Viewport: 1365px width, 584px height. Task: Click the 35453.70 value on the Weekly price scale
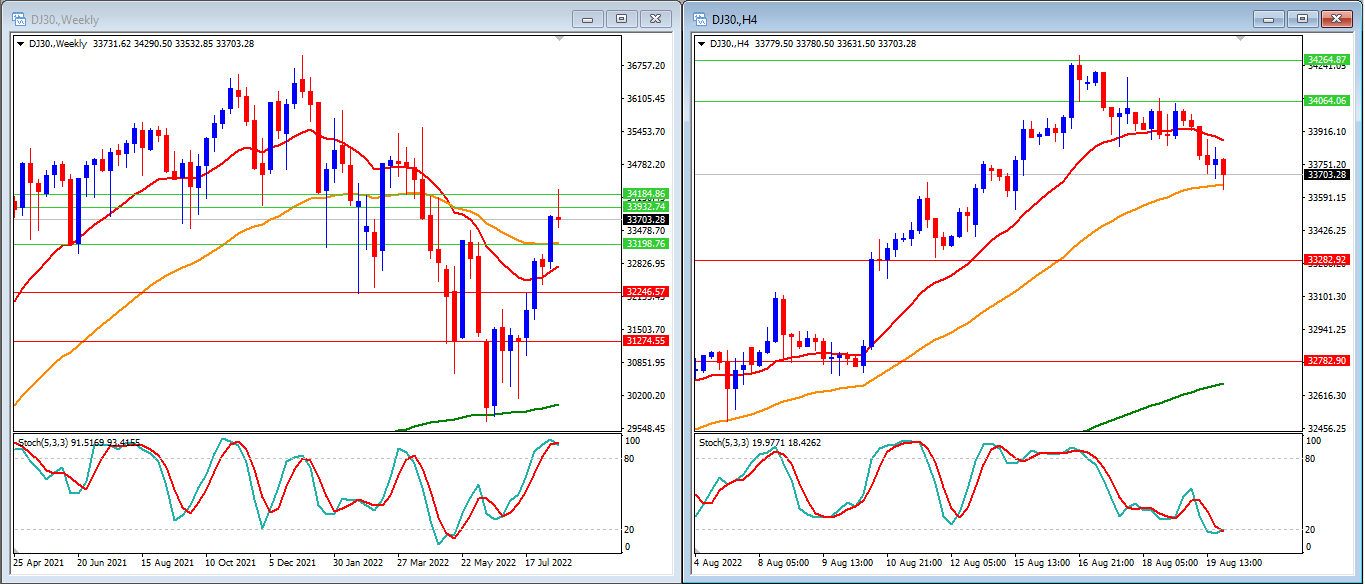[647, 132]
